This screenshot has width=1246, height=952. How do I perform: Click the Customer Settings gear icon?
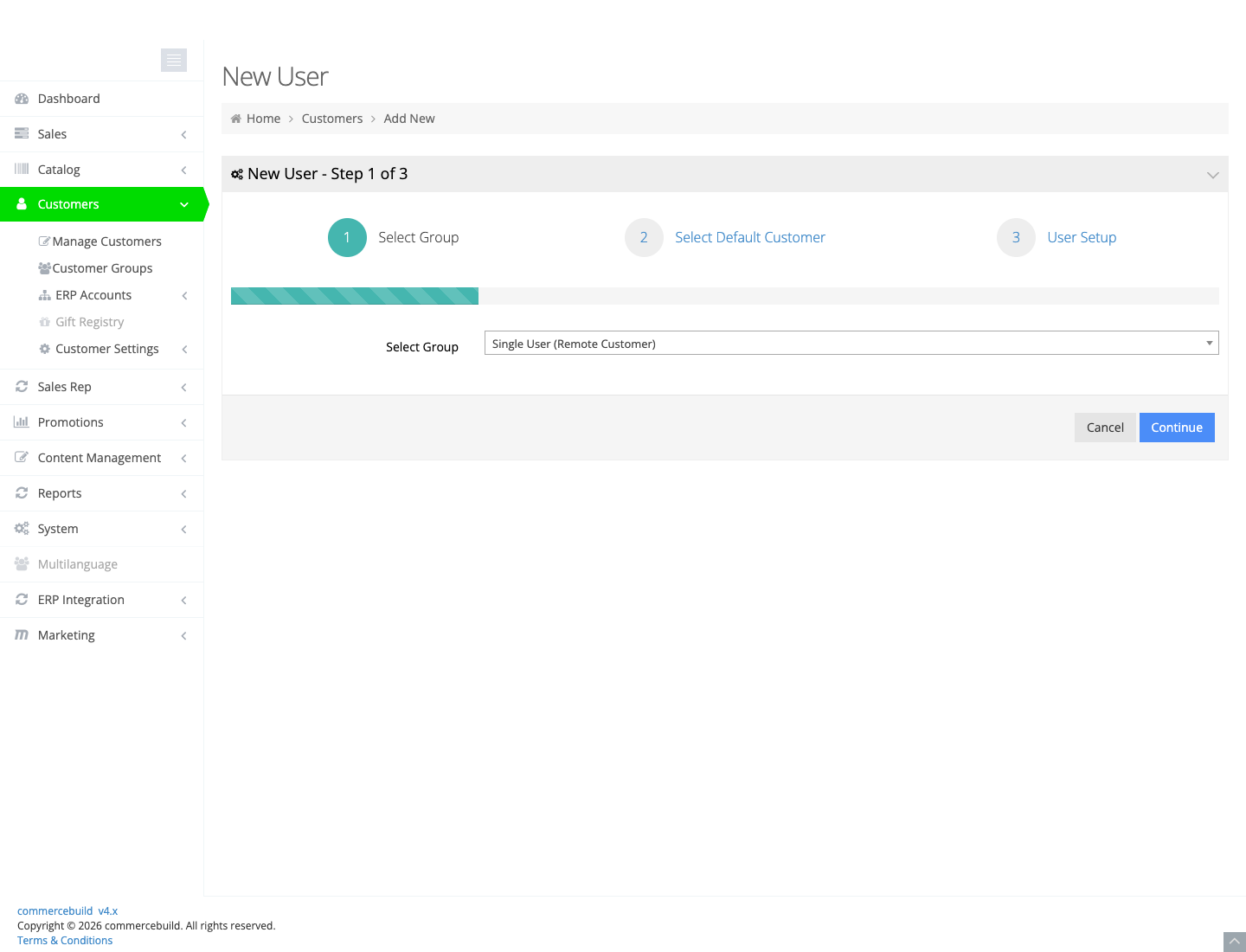45,349
